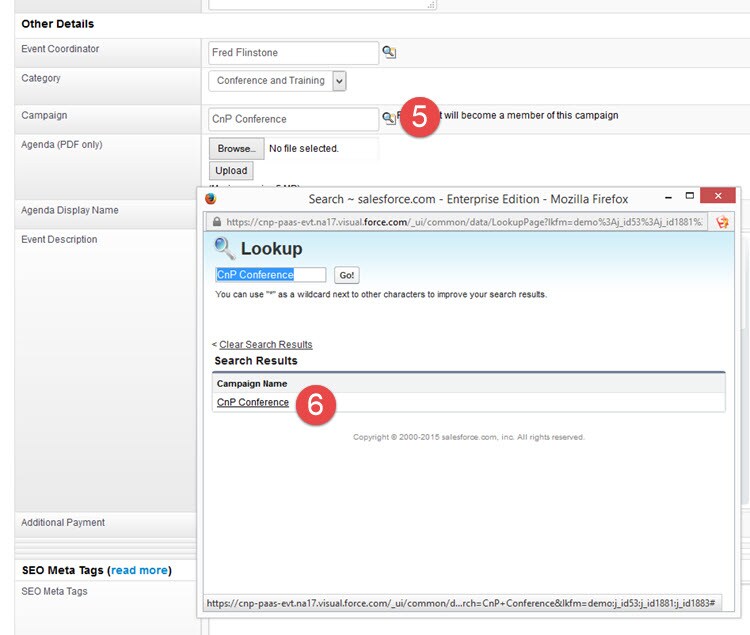Click the Agenda (PDF only) label
Image resolution: width=750 pixels, height=635 pixels.
click(x=62, y=144)
